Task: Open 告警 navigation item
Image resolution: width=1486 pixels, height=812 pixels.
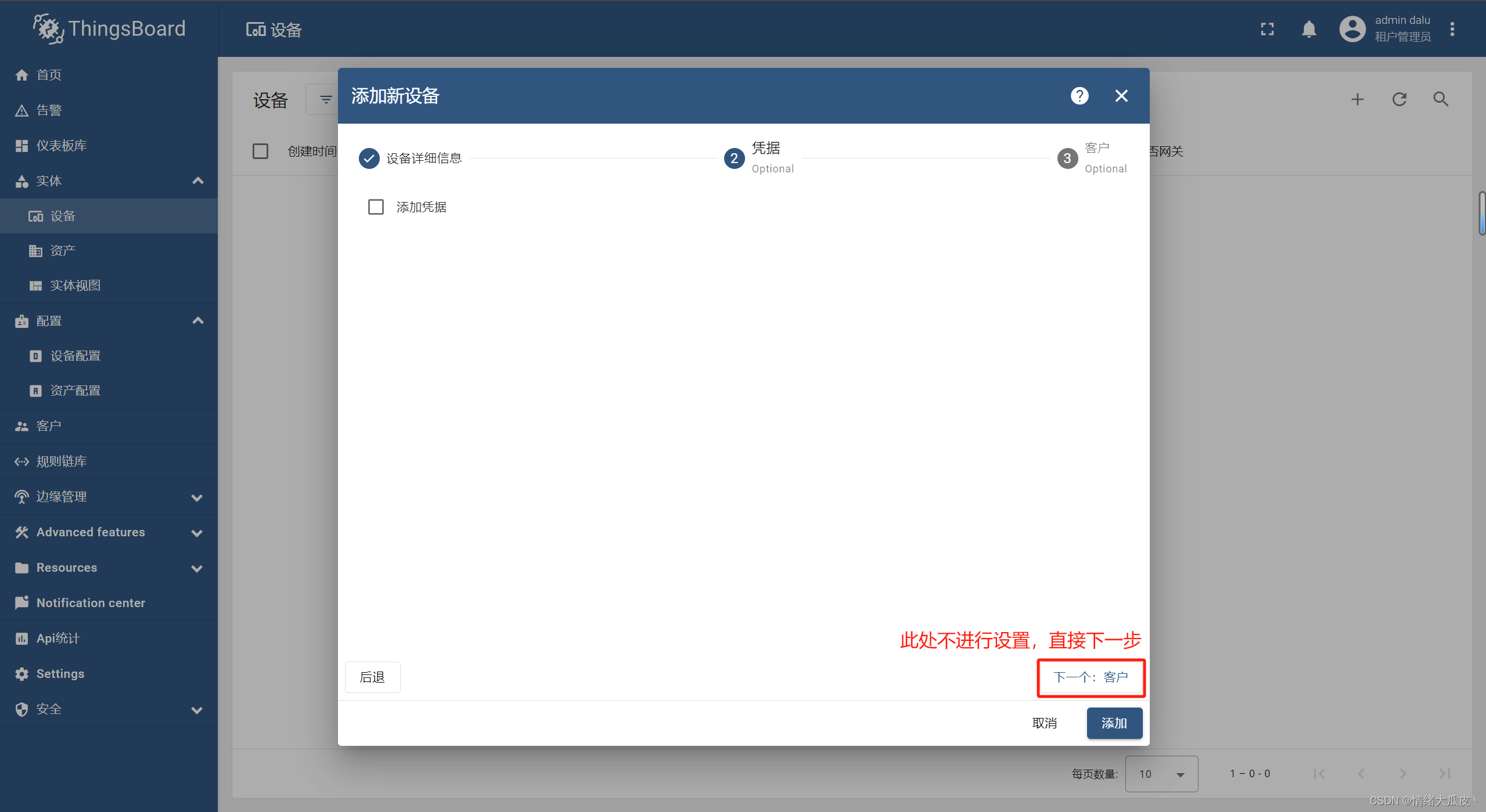Action: pos(53,110)
